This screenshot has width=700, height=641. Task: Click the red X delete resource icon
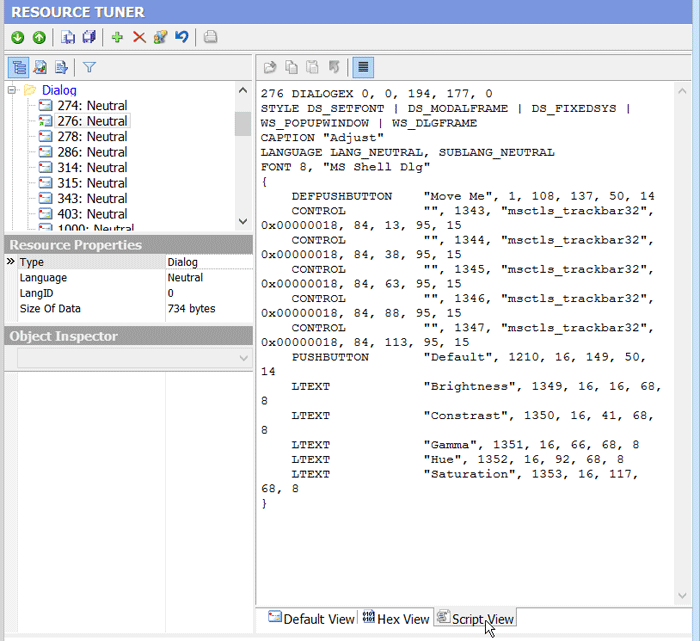point(139,38)
